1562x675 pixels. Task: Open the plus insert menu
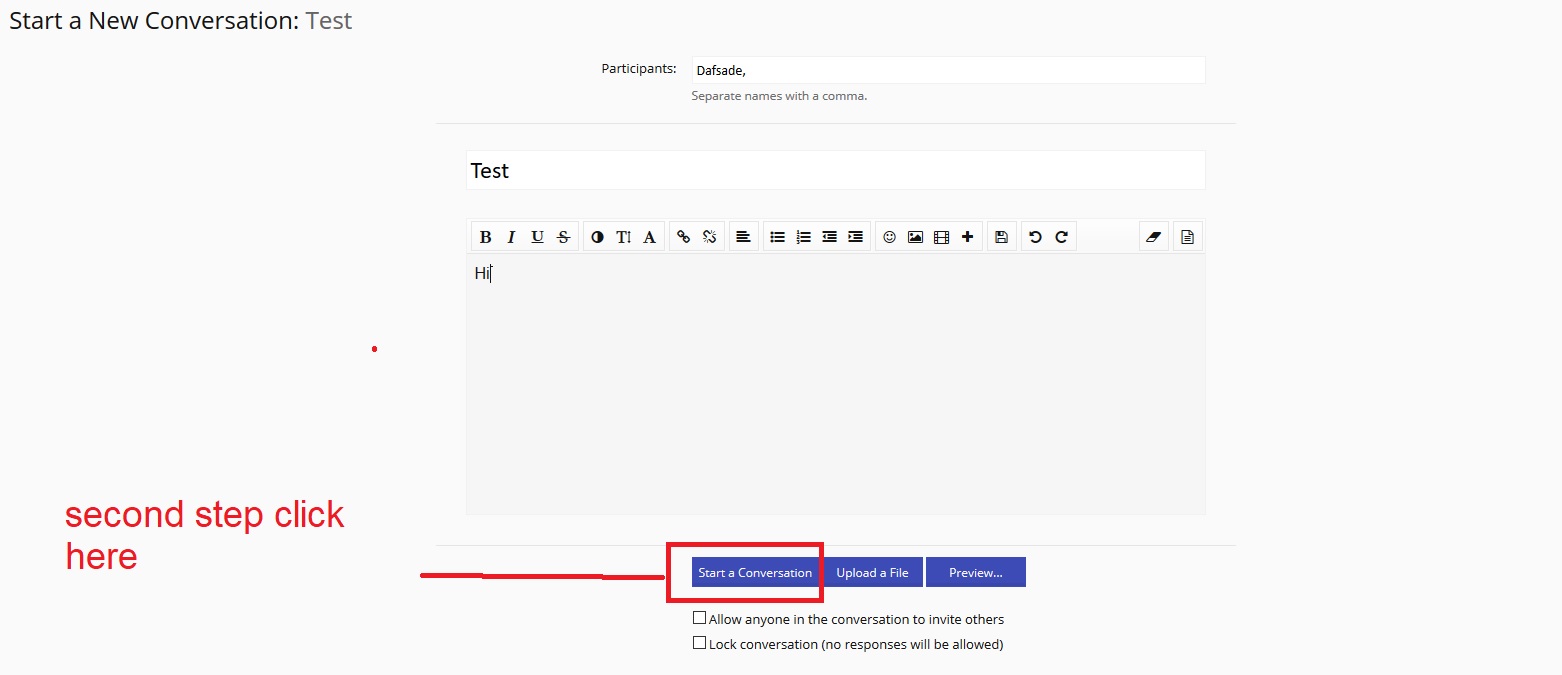click(x=967, y=237)
